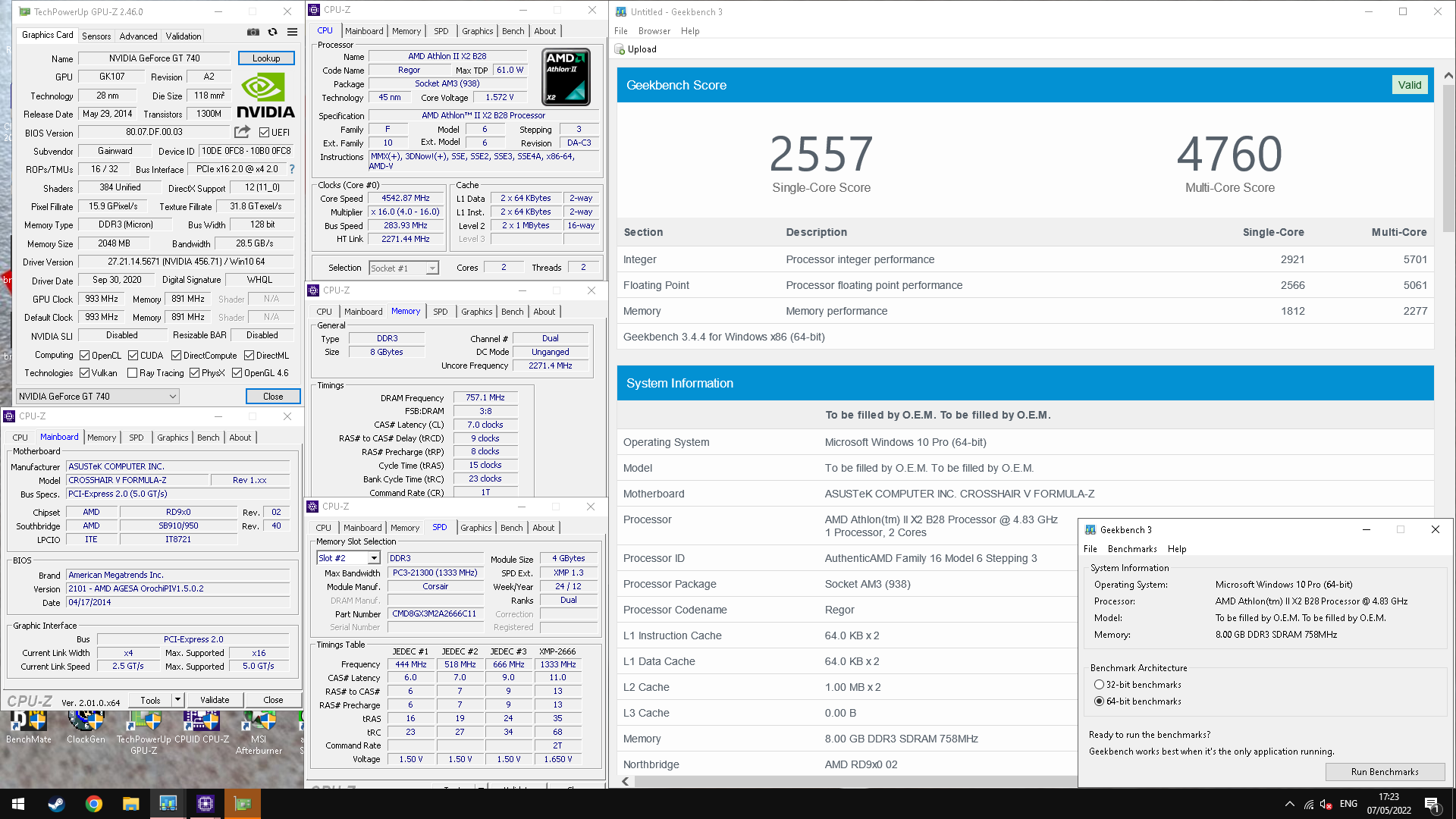Screen dimensions: 1456x819
Task: Click the muted volume tray icon
Action: click(x=1326, y=804)
